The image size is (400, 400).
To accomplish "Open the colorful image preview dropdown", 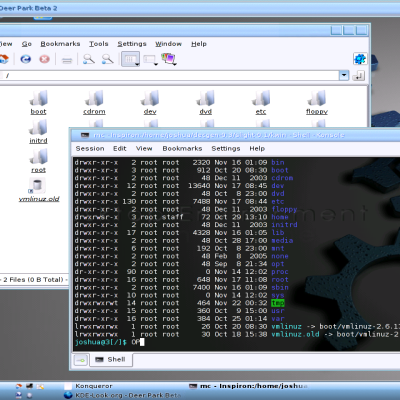I will point(169,59).
